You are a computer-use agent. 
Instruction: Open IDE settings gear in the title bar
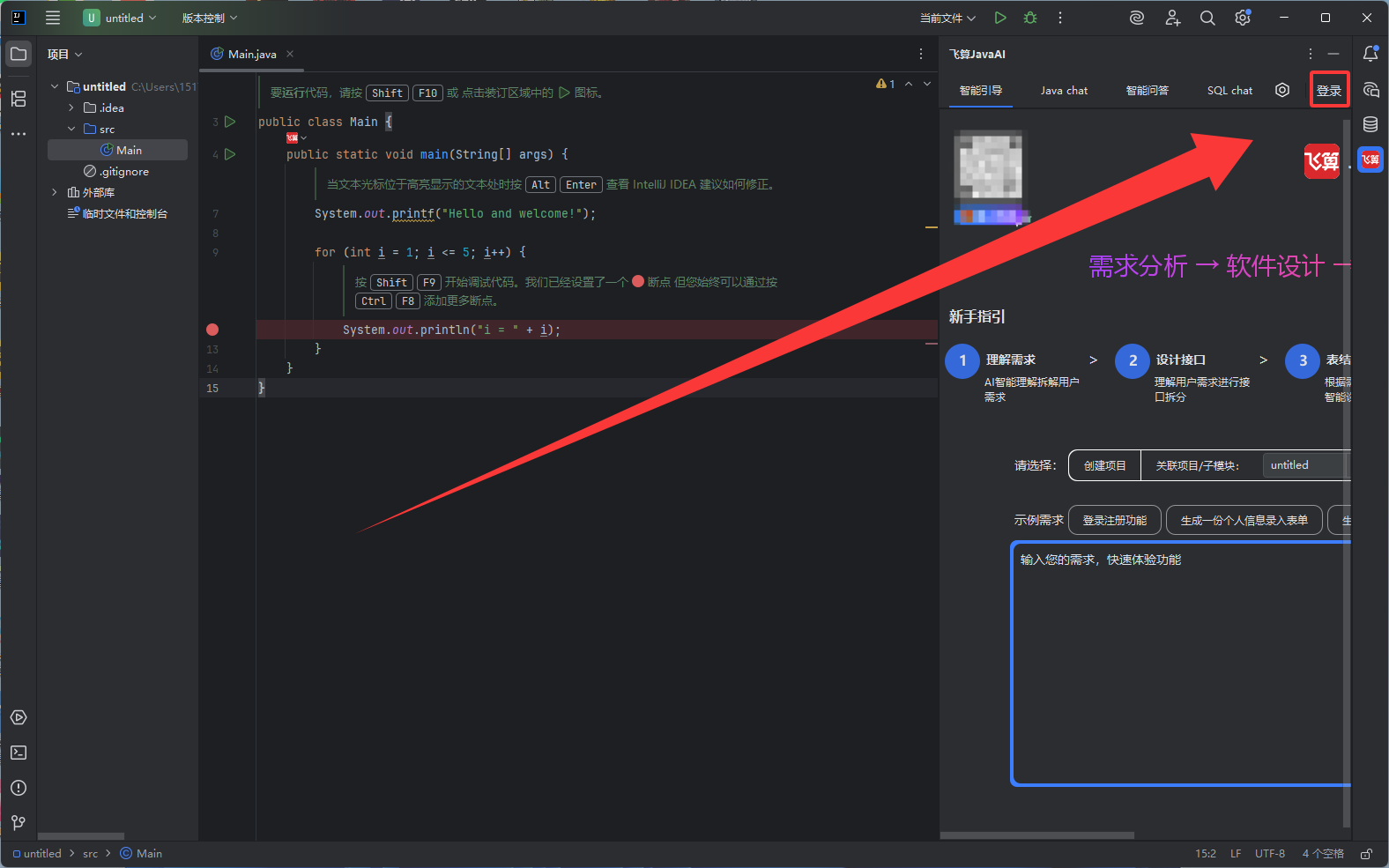tap(1243, 18)
